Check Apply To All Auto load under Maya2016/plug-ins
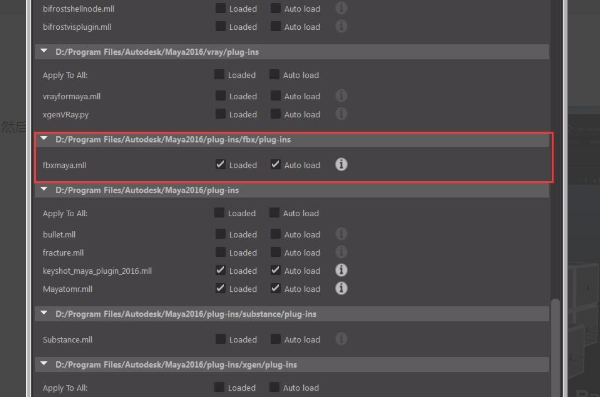 tap(274, 212)
